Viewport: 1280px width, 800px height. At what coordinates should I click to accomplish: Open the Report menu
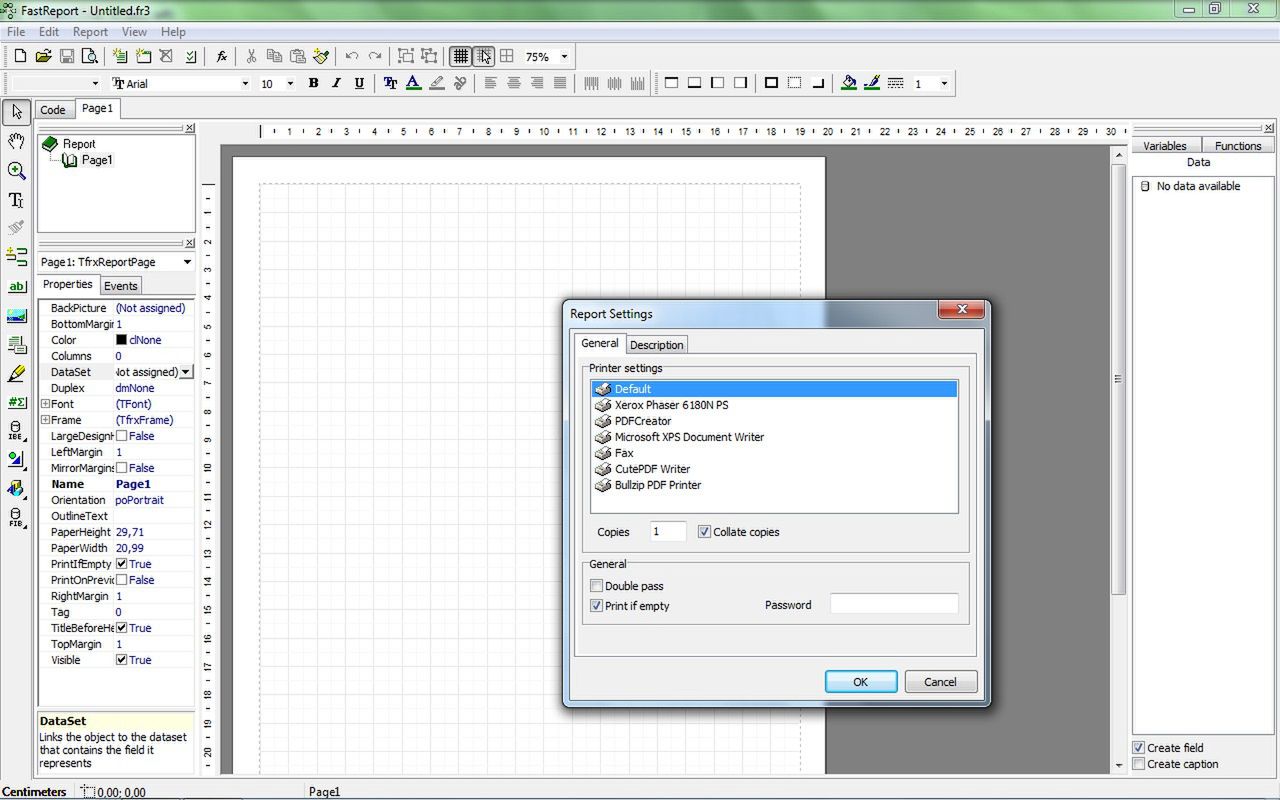[90, 32]
